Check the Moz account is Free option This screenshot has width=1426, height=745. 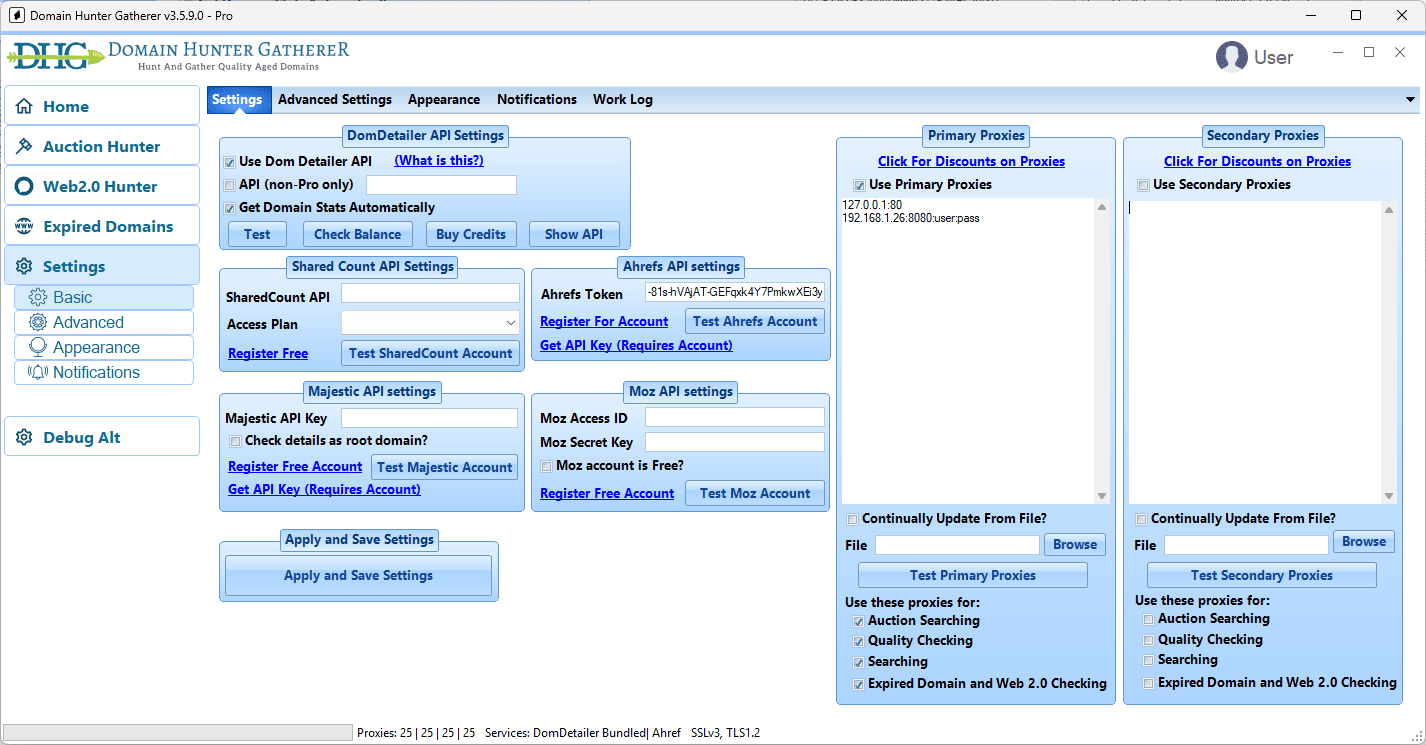[546, 465]
